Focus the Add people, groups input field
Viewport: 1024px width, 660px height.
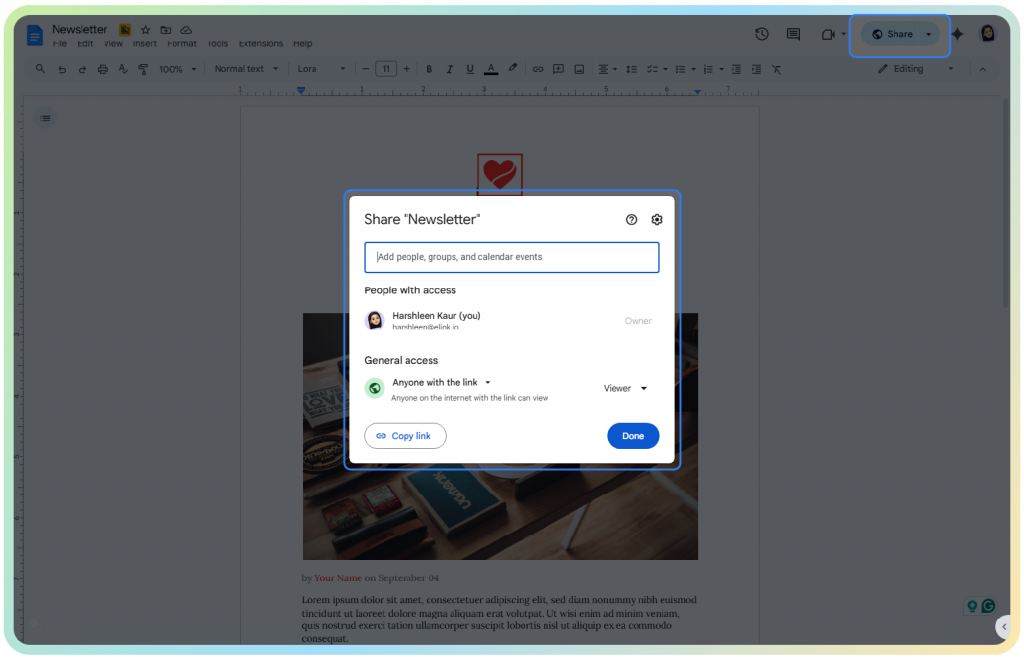511,257
